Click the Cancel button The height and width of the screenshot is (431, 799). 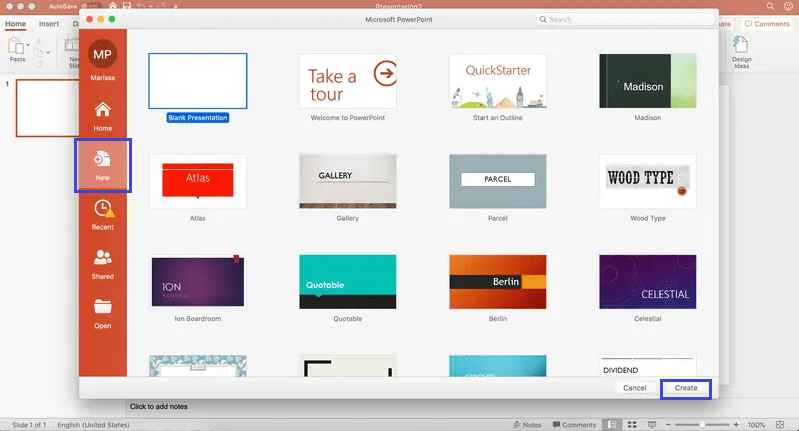(634, 388)
